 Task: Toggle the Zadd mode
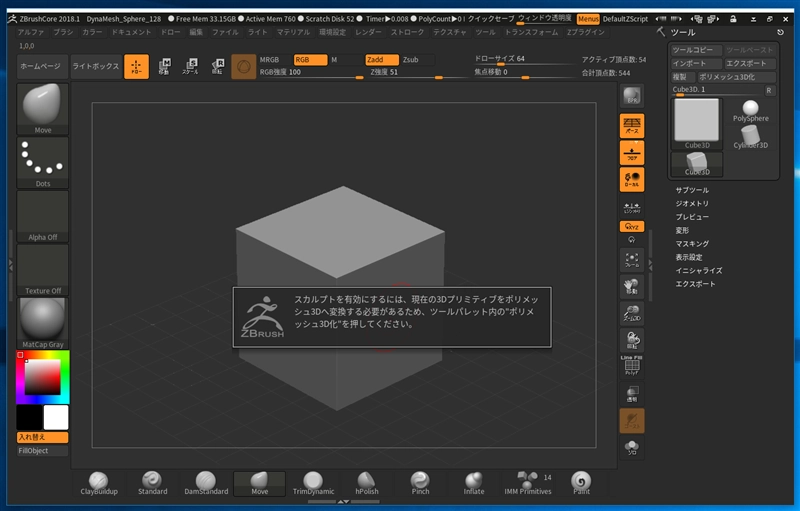tap(382, 60)
